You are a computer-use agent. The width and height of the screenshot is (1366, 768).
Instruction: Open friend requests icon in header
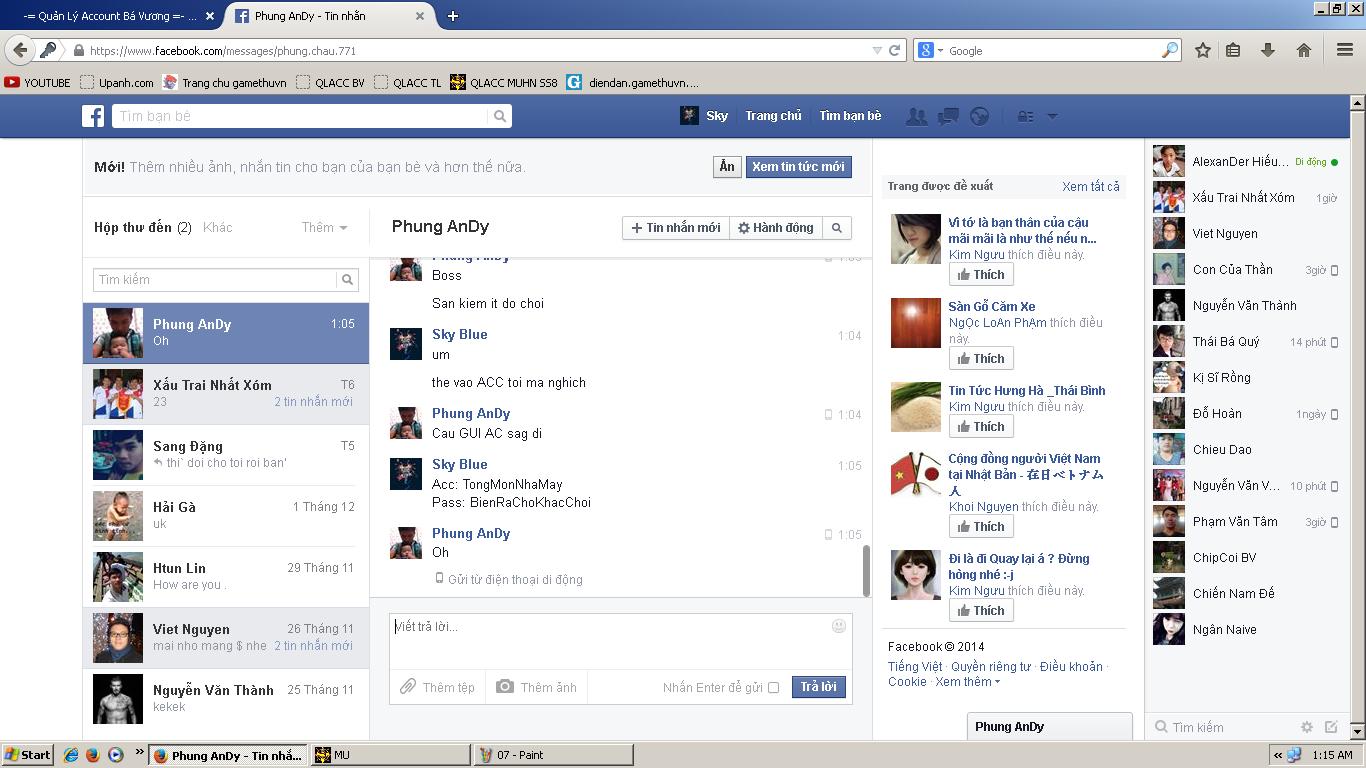[916, 116]
